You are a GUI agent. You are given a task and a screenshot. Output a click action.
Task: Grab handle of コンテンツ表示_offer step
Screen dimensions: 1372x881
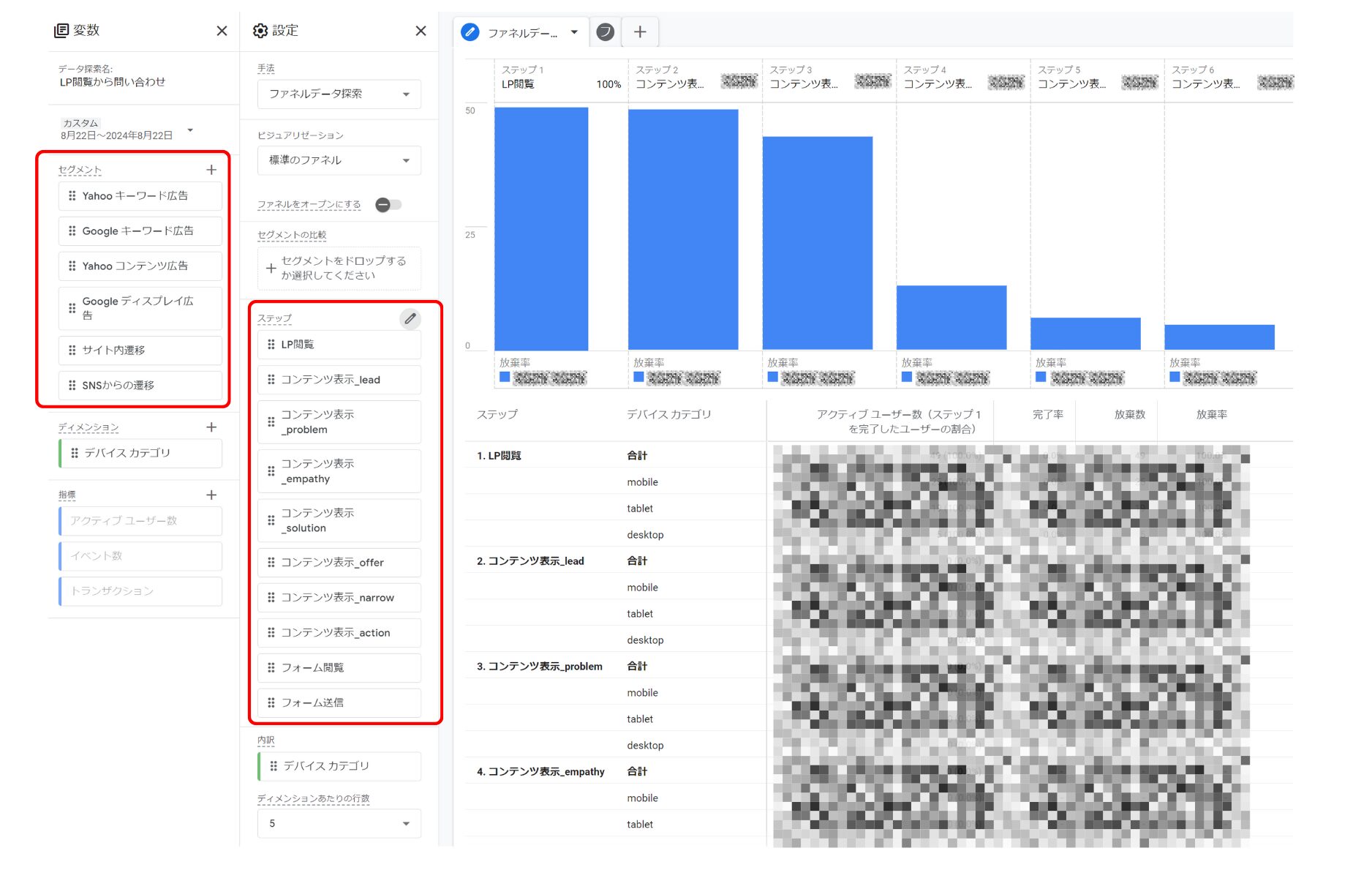271,563
